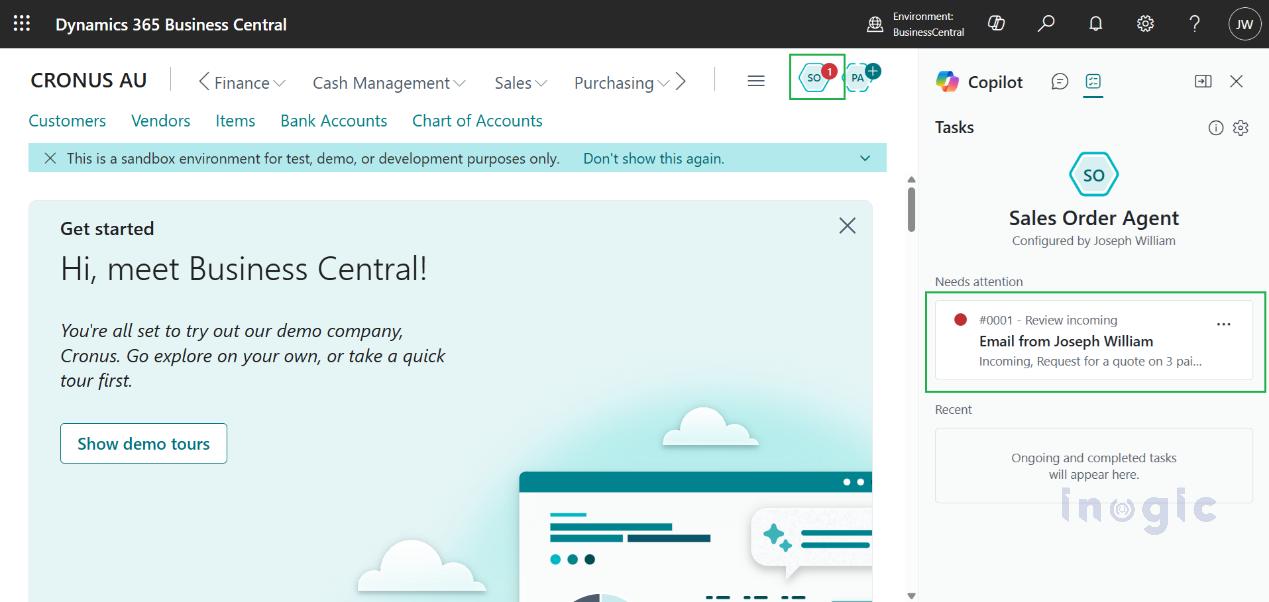Toggle the Copilot pane dock button
1269x602 pixels.
[x=1203, y=81]
